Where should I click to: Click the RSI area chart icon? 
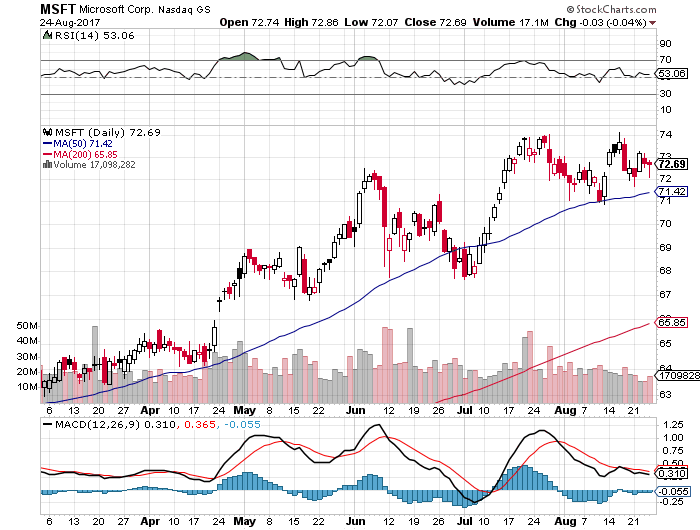[47, 35]
